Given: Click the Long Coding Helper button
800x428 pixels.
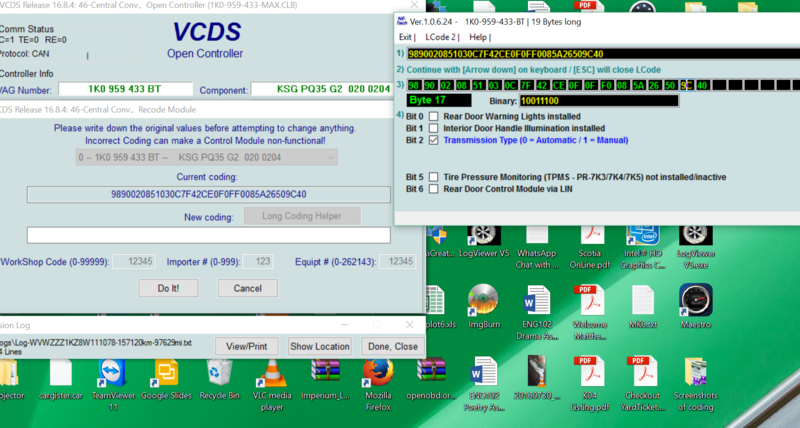Looking at the screenshot, I should click(302, 216).
